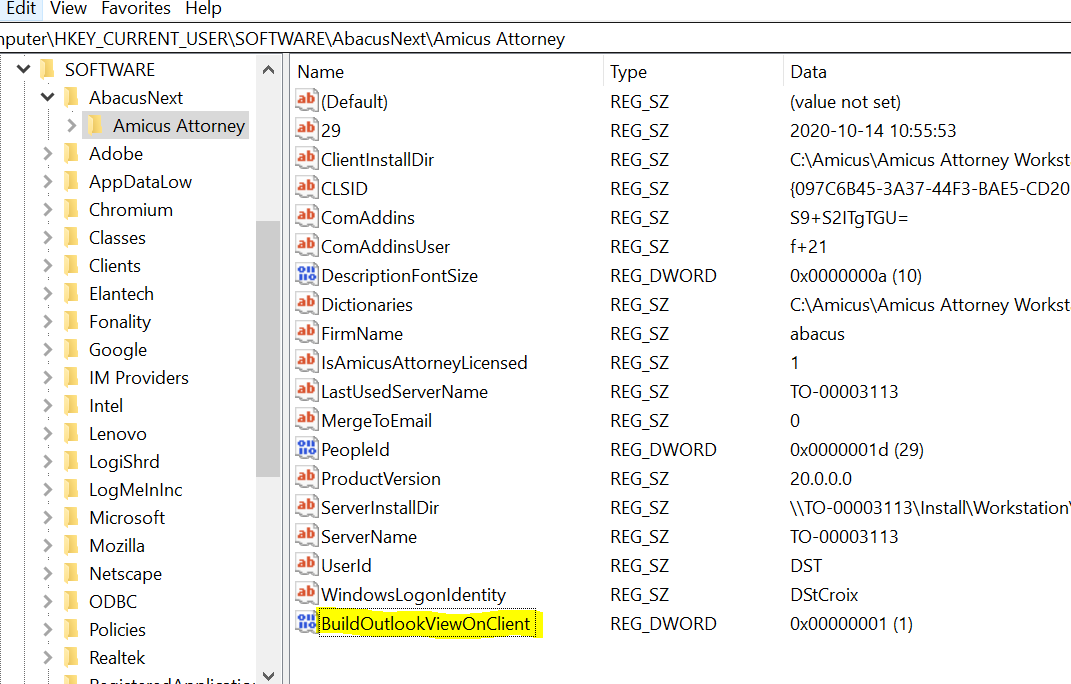
Task: Open the View menu
Action: click(67, 8)
